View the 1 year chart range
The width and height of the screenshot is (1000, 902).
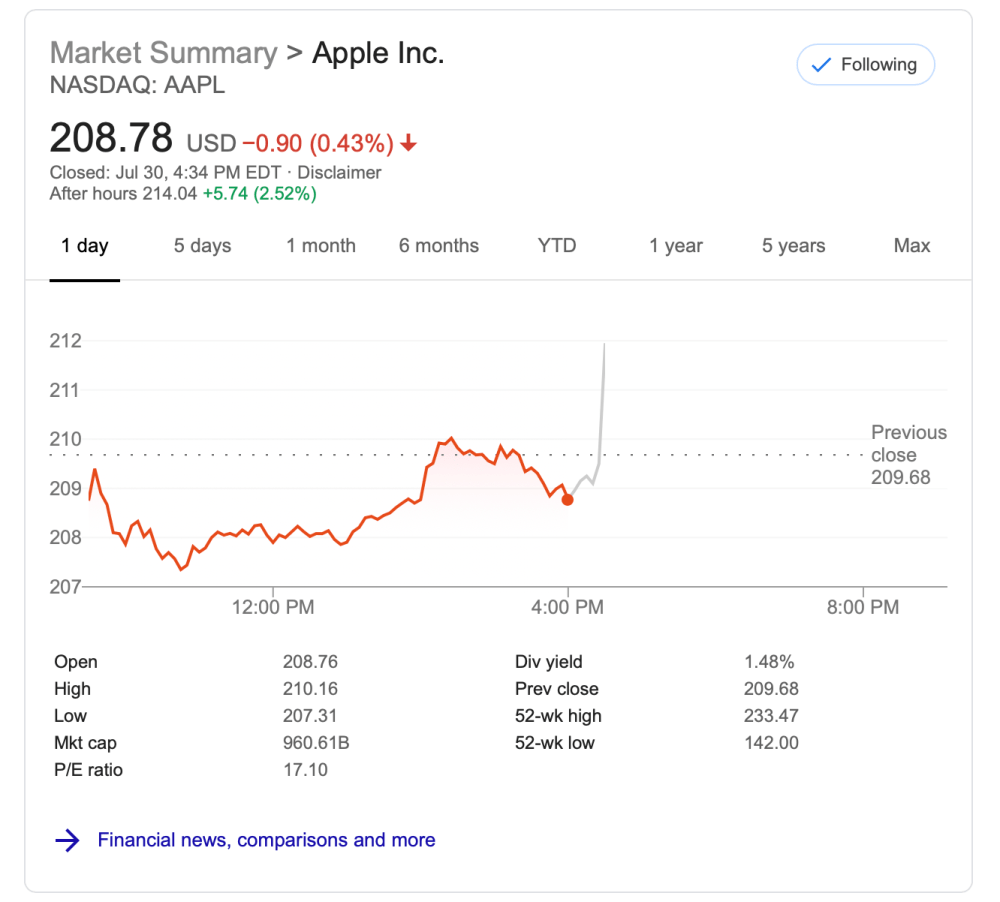676,246
